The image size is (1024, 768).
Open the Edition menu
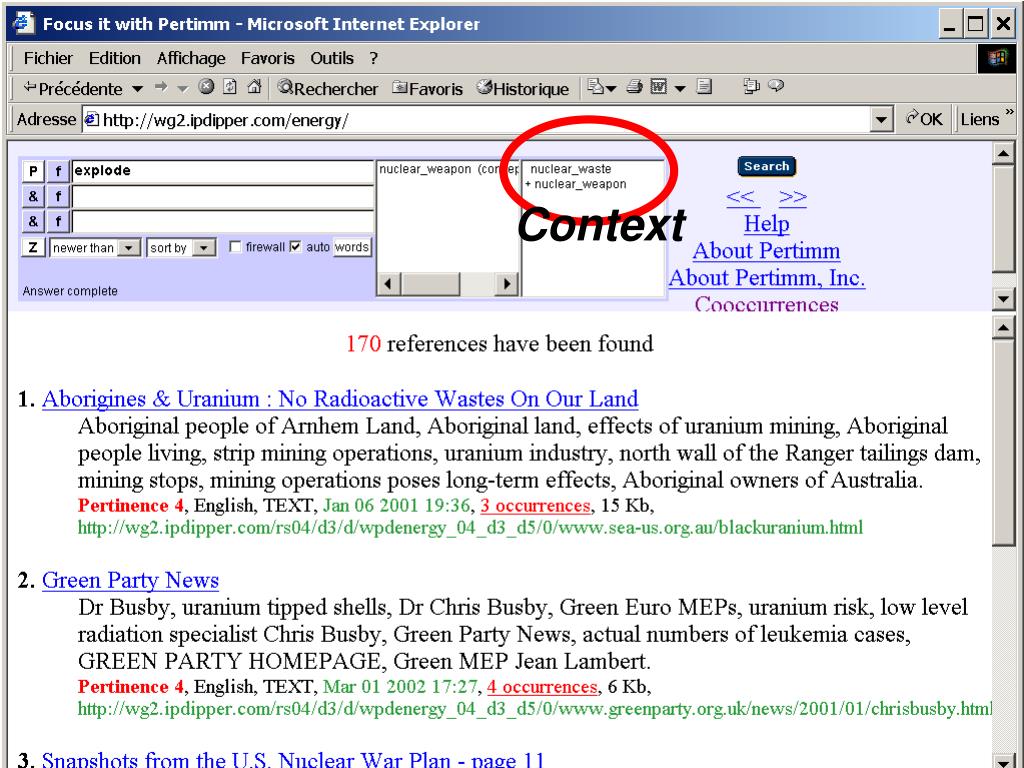click(x=115, y=58)
